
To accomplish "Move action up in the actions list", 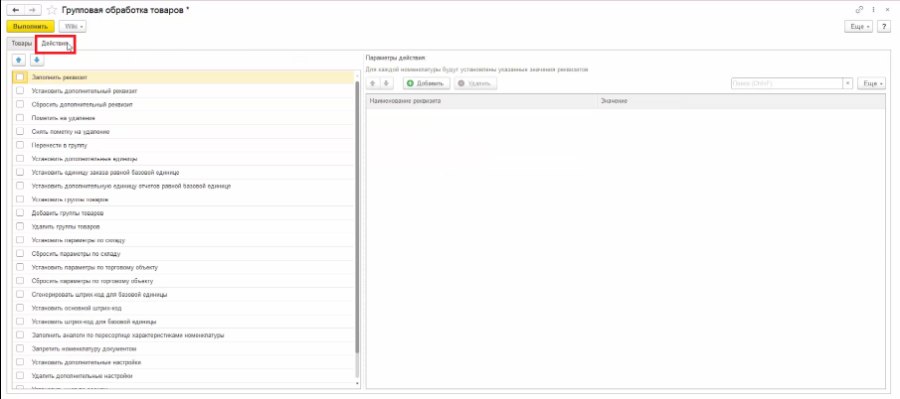I will point(19,60).
